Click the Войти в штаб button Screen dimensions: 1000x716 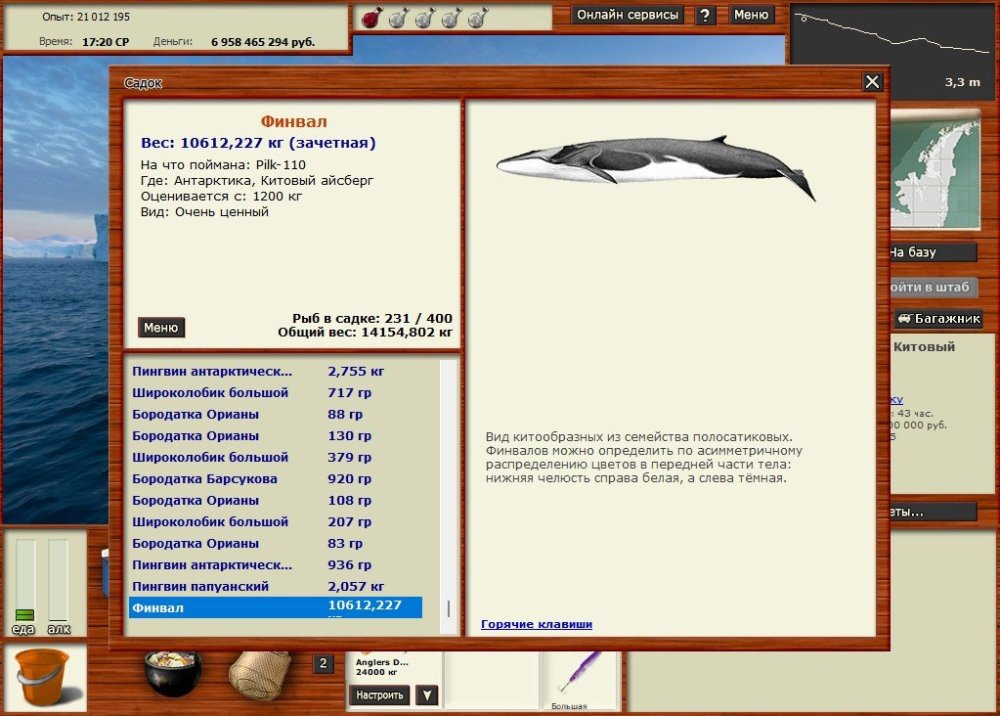pos(932,287)
